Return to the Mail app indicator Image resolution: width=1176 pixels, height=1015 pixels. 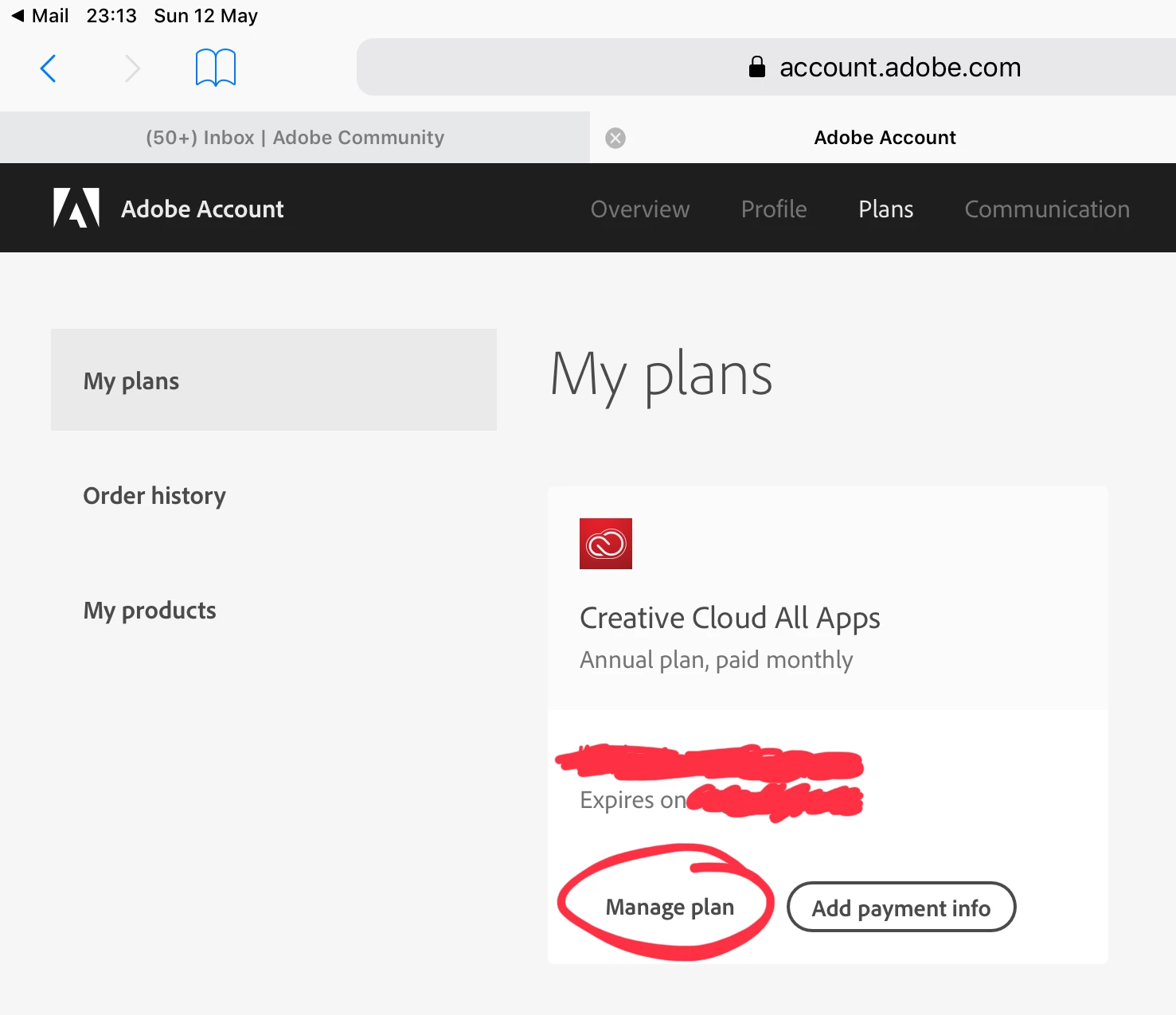tap(40, 16)
